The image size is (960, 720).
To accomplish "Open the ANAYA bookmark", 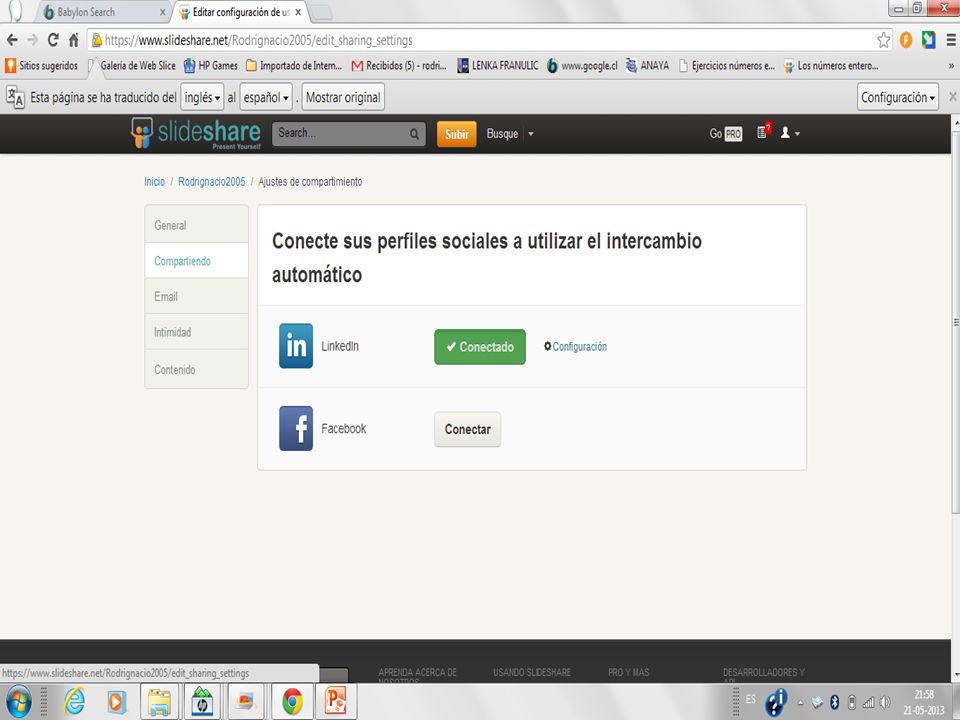I will click(x=647, y=66).
